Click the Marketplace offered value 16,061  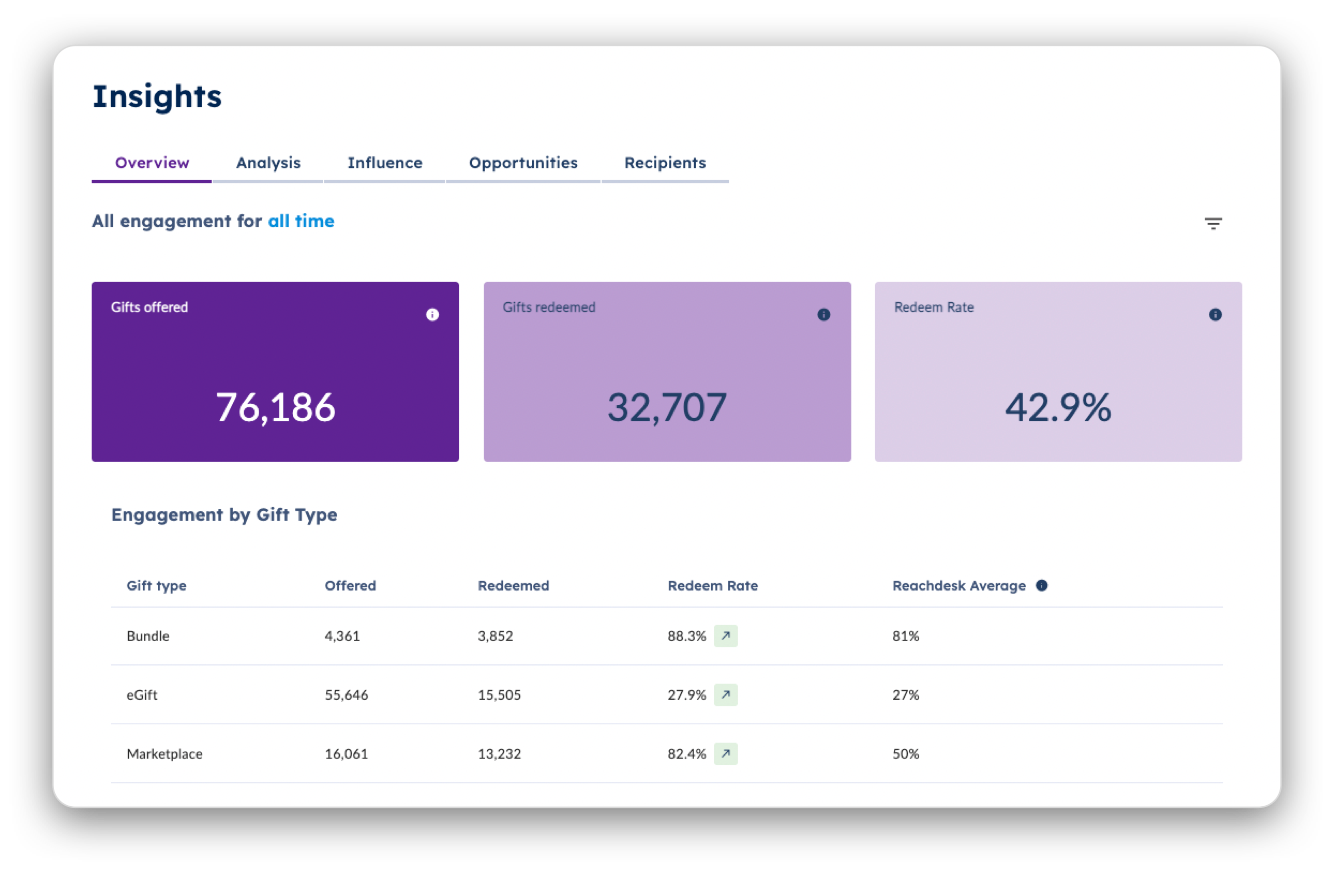pyautogui.click(x=346, y=754)
